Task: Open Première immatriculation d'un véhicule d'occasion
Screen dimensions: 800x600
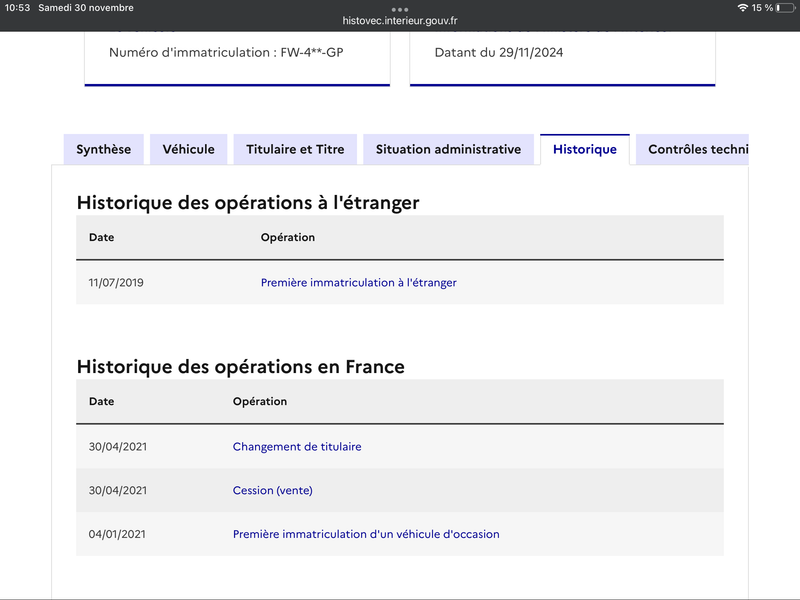Action: point(366,534)
